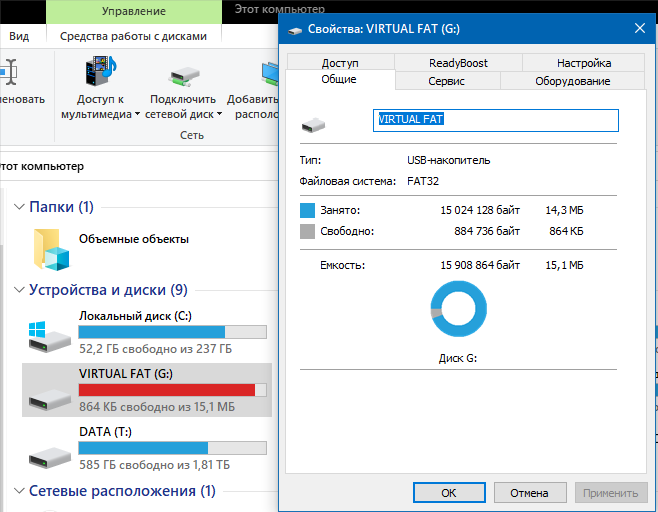
Task: Select the Local Disk (C:) drive icon
Action: click(50, 337)
